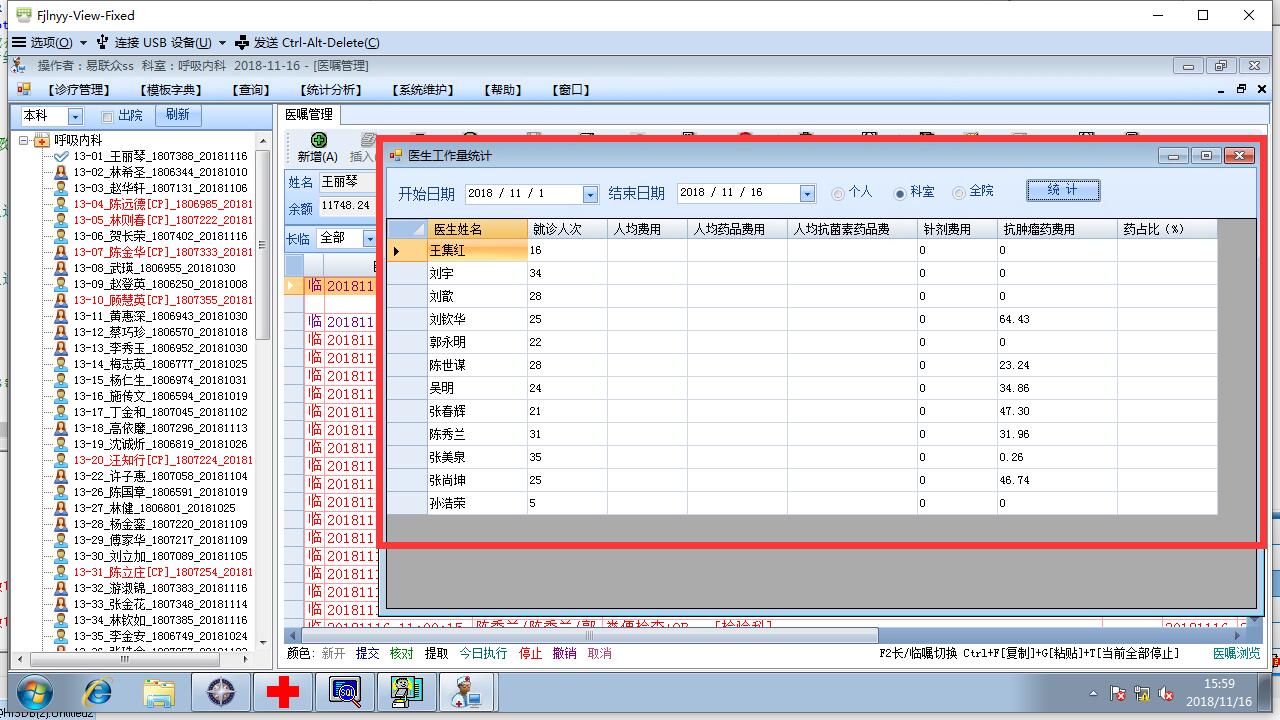This screenshot has height=720, width=1280.
Task: Sort by 就诊人次 column header
Action: pos(567,229)
